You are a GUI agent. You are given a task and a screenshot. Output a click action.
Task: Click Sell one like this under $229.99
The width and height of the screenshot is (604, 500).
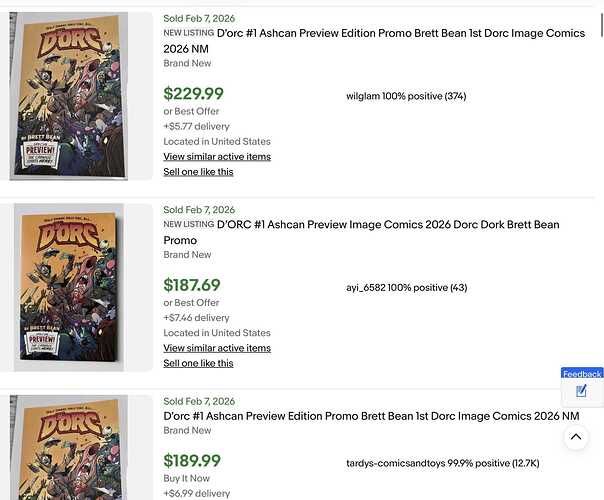point(198,172)
